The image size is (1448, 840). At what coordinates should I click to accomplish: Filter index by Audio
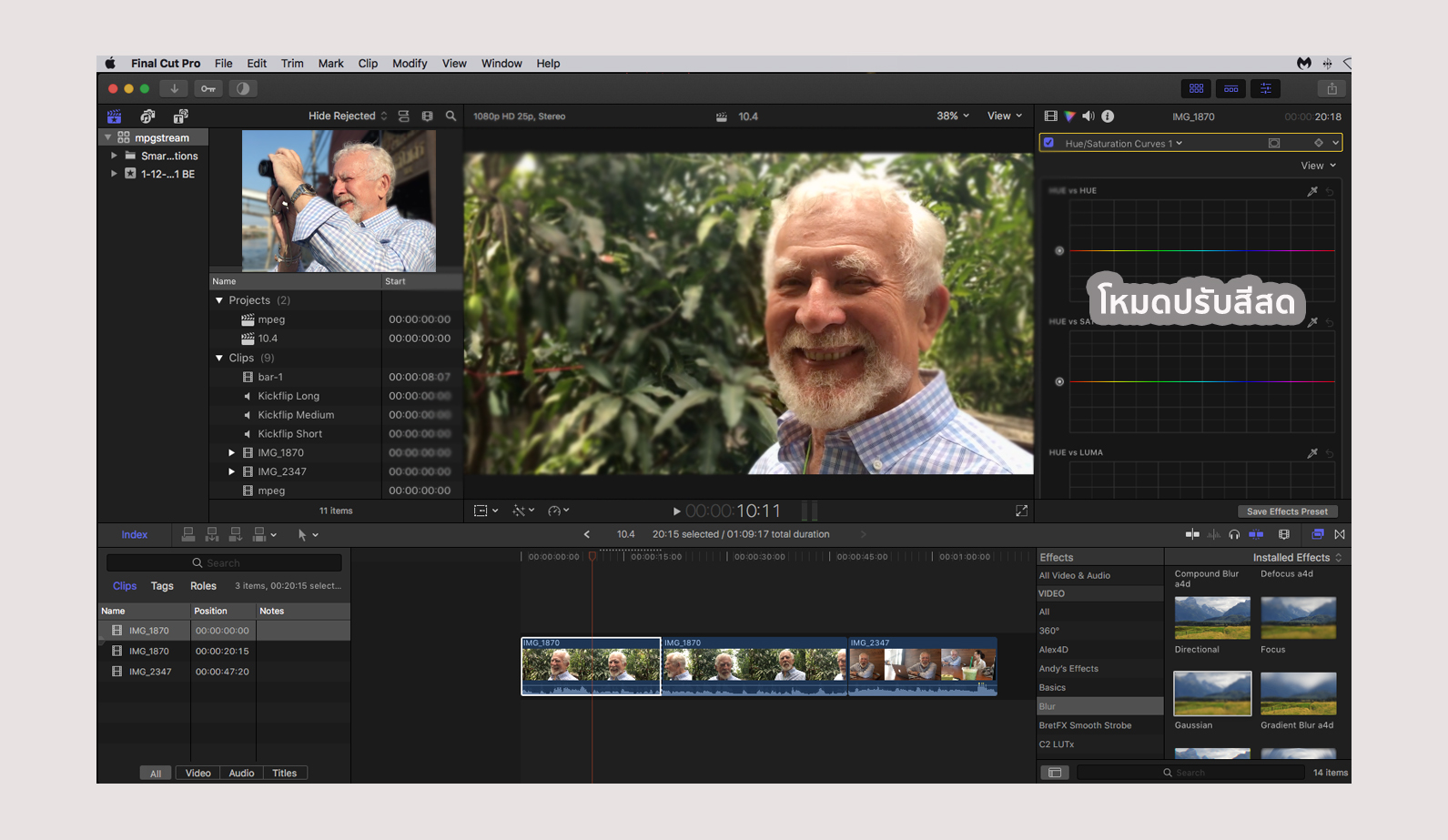point(241,774)
